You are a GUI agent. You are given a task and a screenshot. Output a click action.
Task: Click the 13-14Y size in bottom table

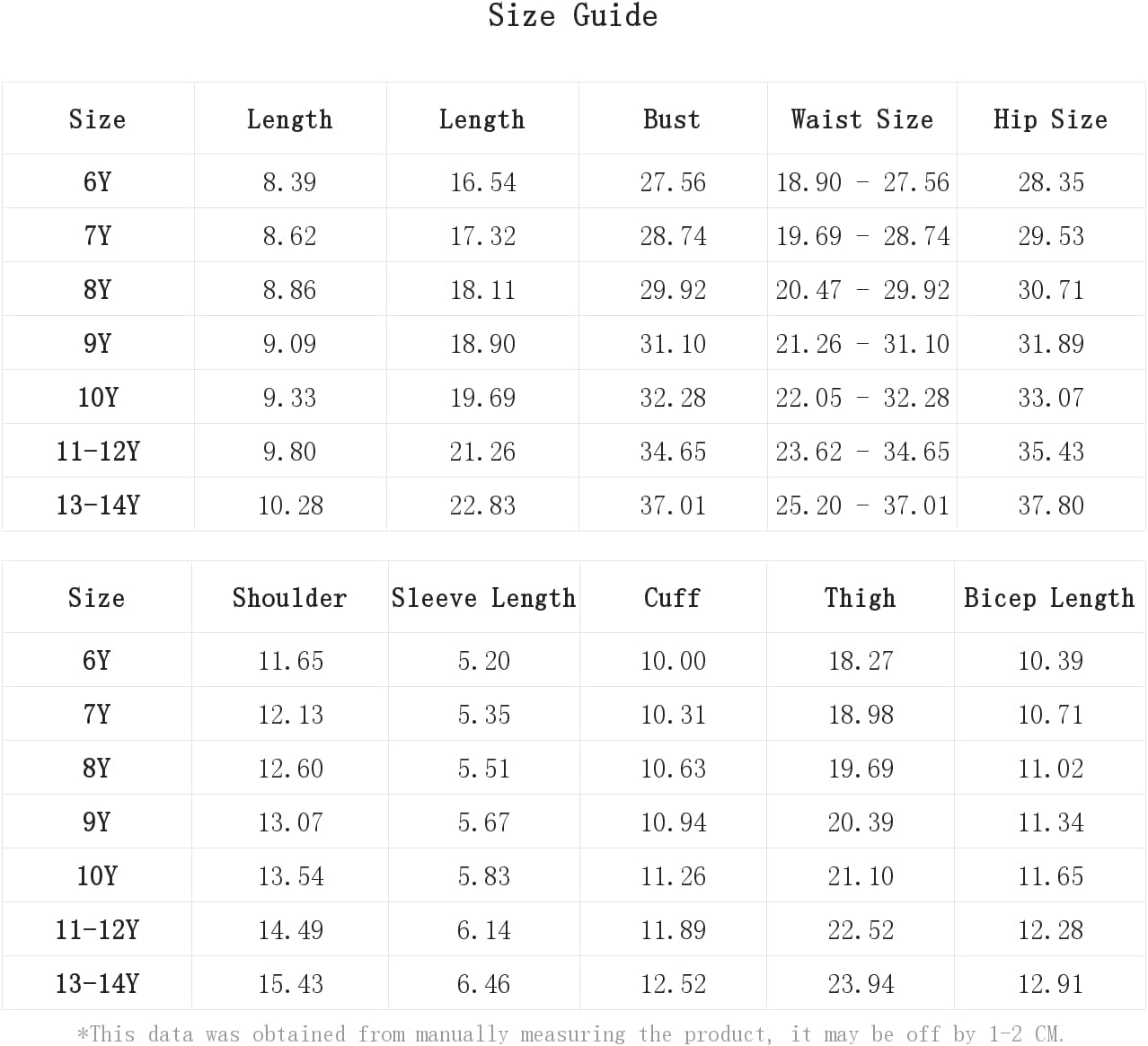(98, 983)
